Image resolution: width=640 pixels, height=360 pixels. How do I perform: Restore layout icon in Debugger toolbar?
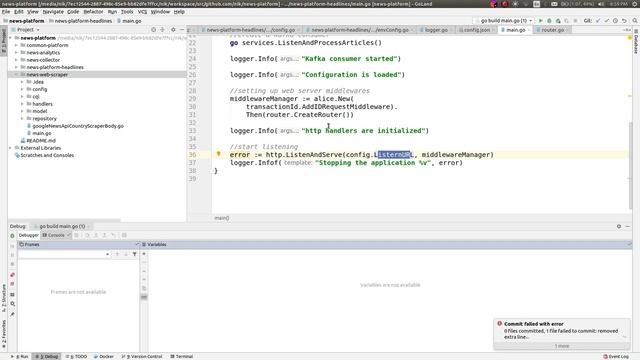coord(124,235)
